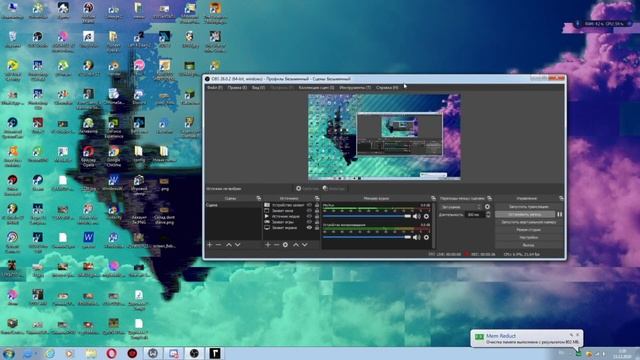Undock the Controls panel using its pop-out icon

[x=561, y=198]
